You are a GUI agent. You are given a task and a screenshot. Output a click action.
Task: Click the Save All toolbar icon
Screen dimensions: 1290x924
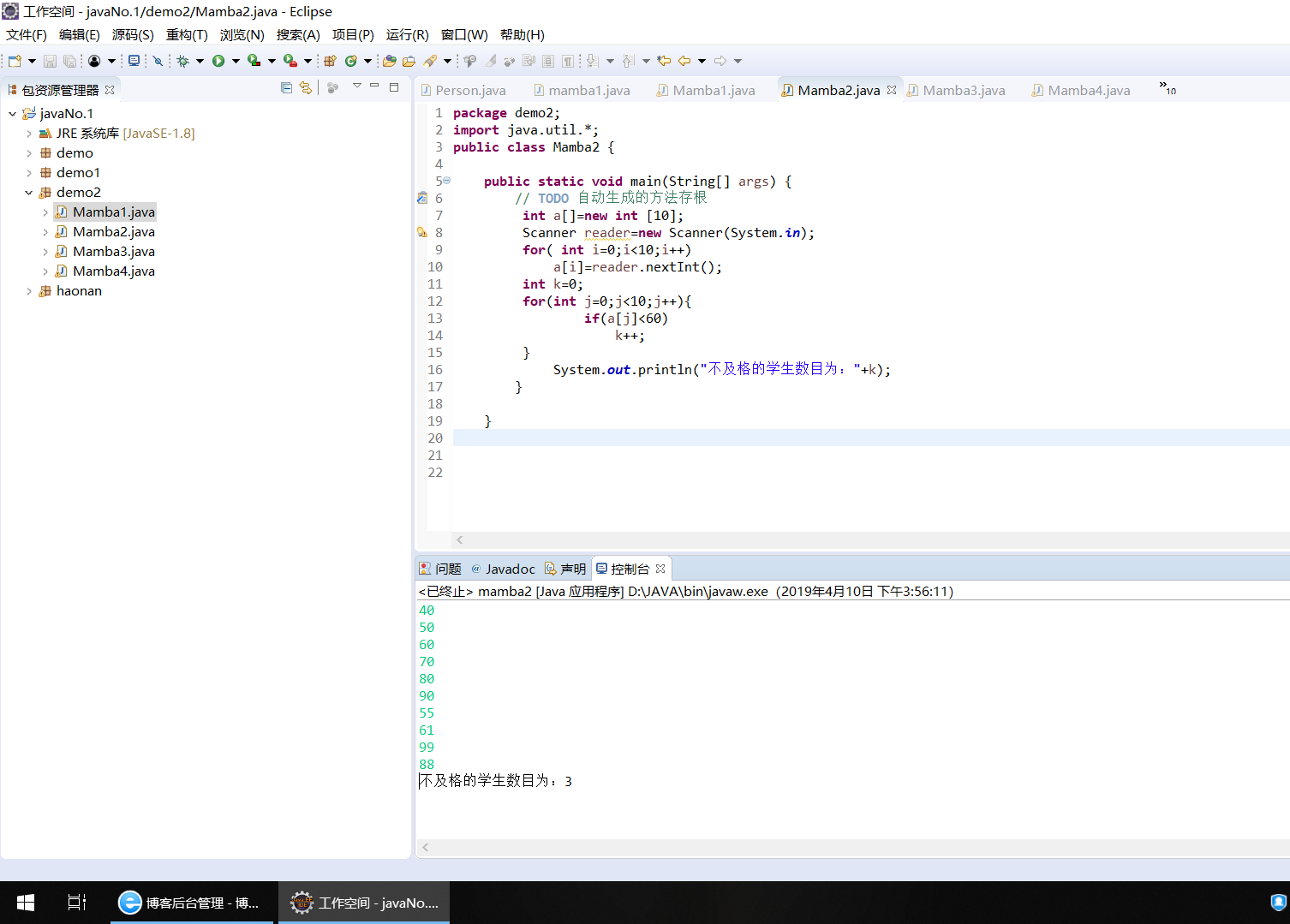click(70, 61)
